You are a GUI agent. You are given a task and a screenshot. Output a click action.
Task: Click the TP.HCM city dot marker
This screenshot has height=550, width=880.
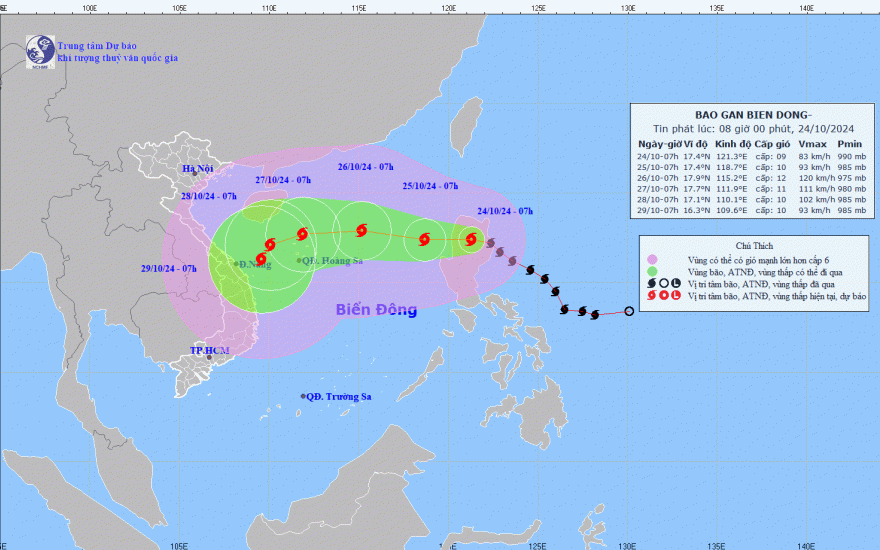point(209,358)
